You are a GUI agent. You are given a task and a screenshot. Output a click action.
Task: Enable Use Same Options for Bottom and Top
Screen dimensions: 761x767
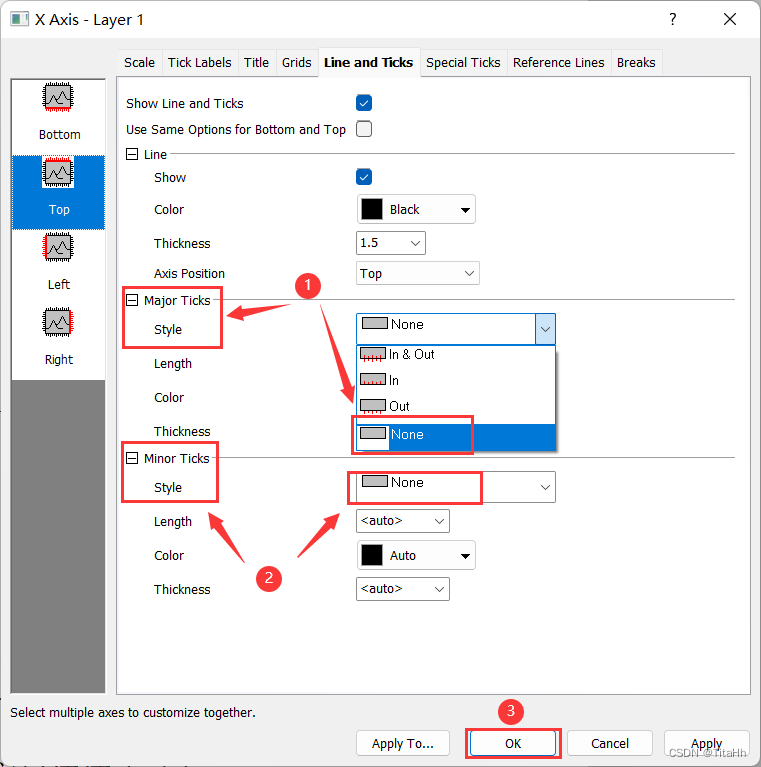[364, 129]
